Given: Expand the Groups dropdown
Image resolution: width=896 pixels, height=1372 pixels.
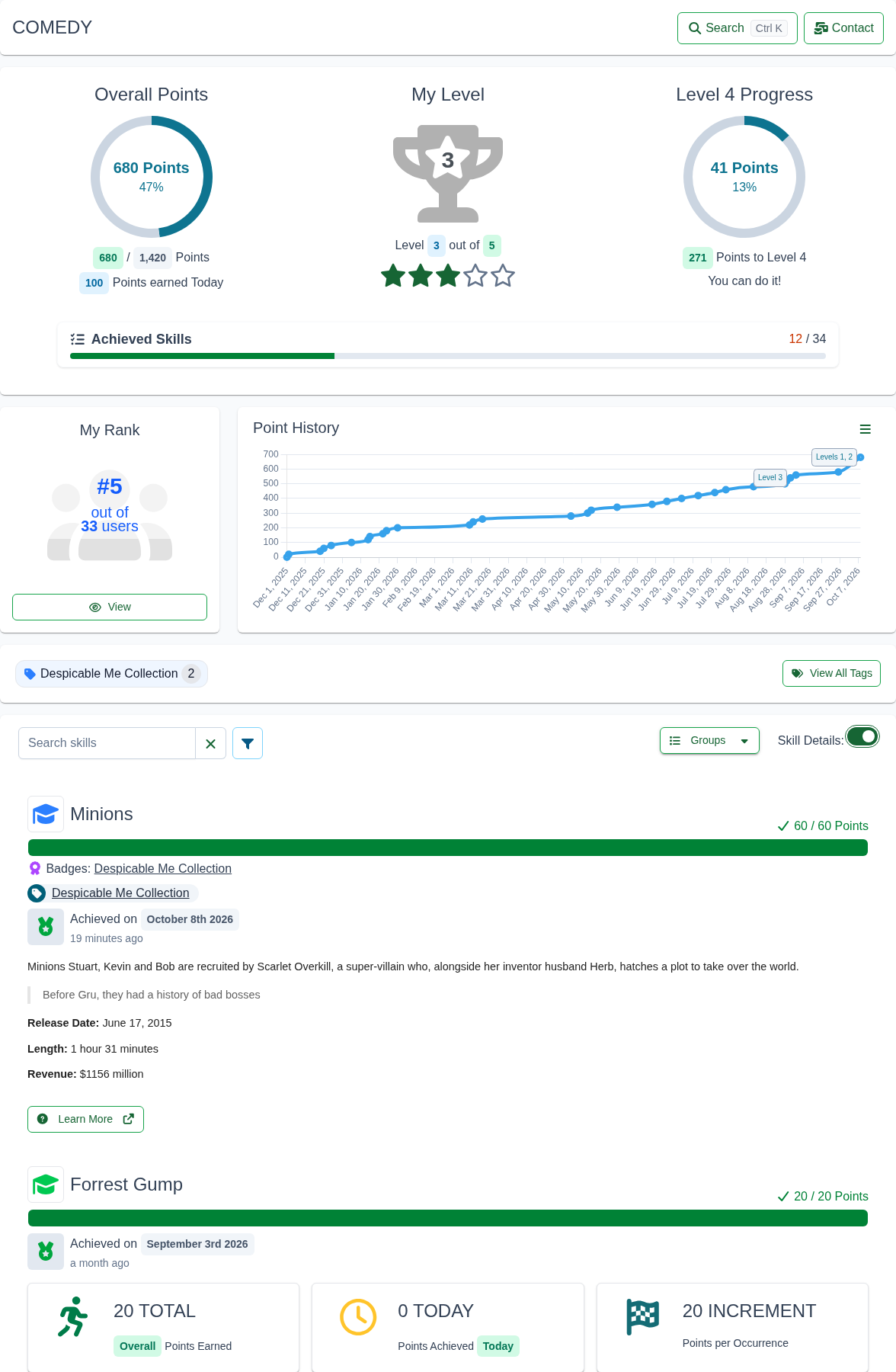Looking at the screenshot, I should [709, 740].
